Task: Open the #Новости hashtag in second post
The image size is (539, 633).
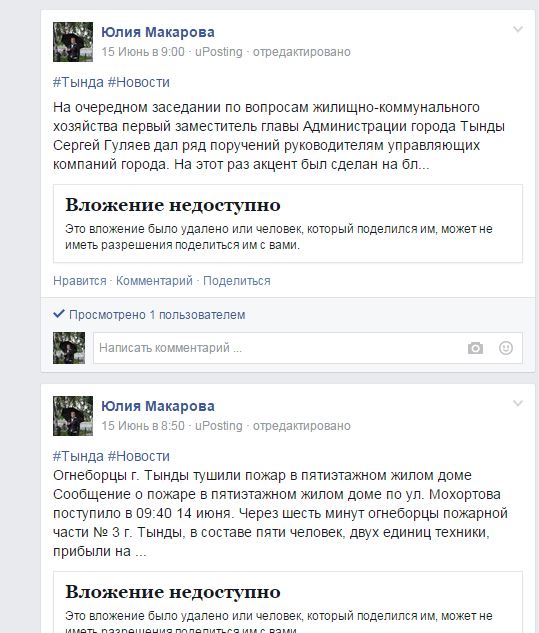Action: (x=139, y=456)
